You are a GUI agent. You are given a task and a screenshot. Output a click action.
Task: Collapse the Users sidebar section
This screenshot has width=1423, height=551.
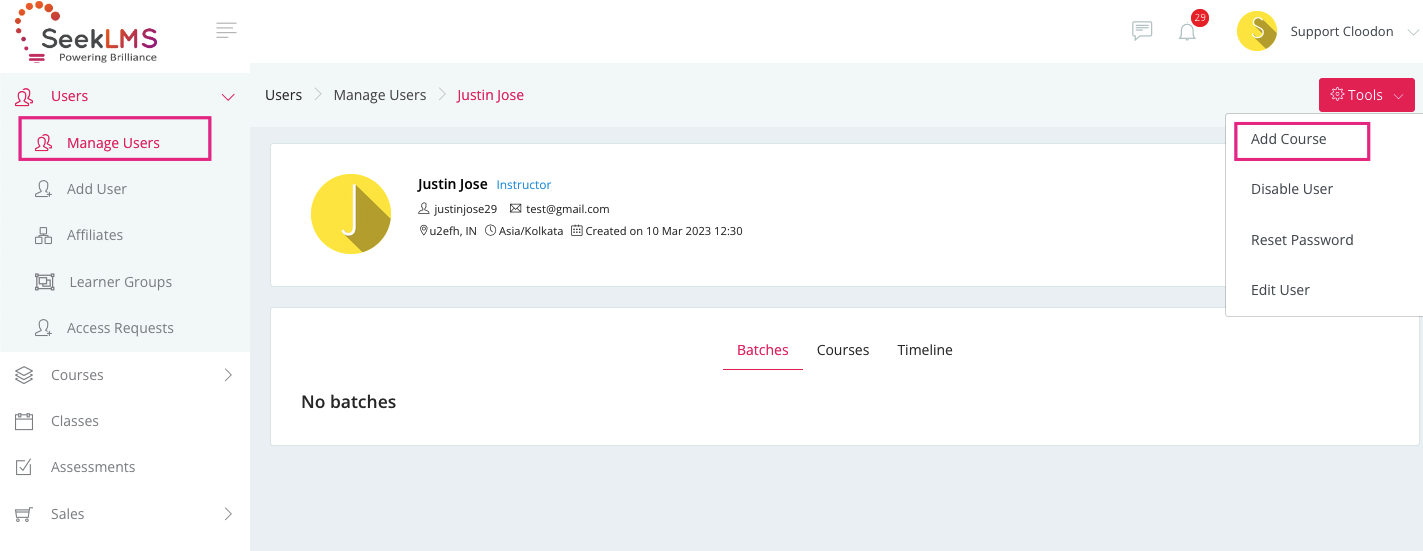coord(227,97)
